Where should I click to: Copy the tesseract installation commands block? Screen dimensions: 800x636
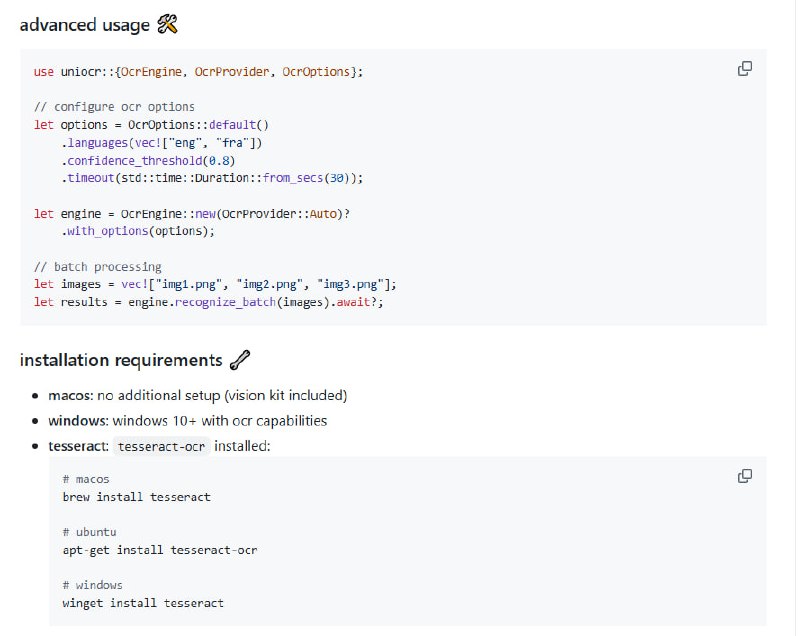pyautogui.click(x=744, y=477)
